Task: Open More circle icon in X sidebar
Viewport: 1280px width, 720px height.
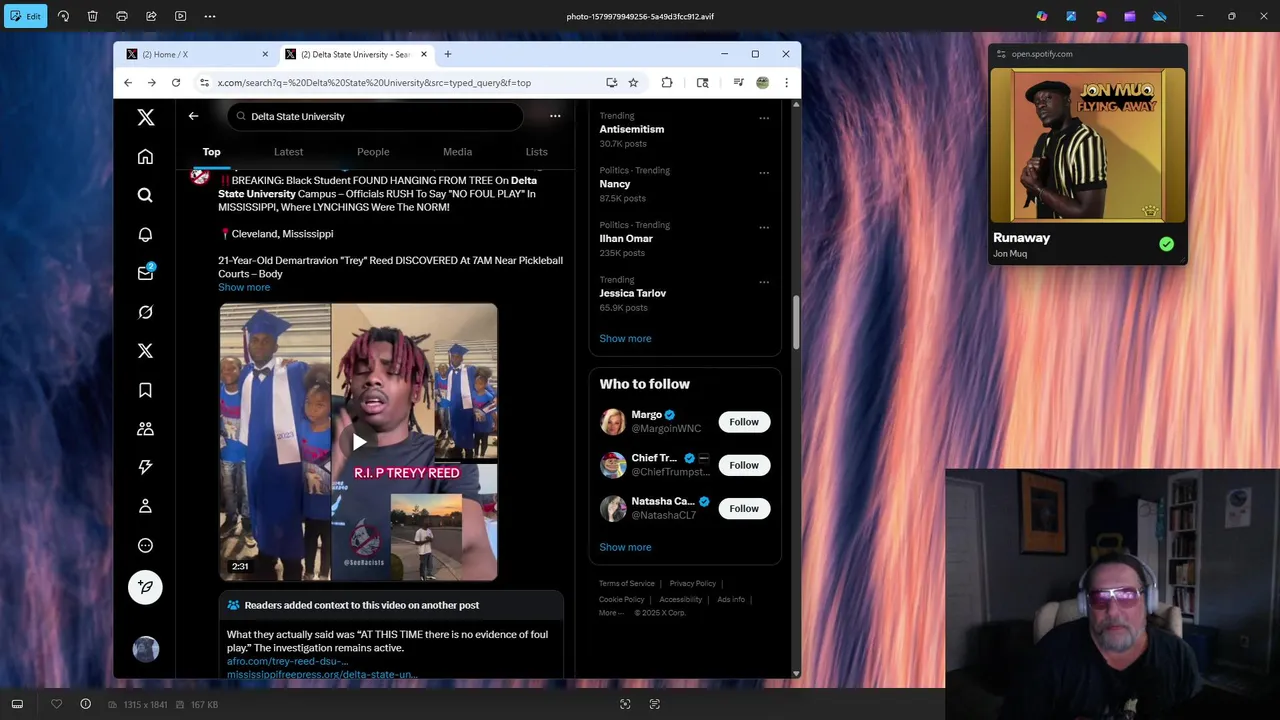Action: (x=146, y=545)
